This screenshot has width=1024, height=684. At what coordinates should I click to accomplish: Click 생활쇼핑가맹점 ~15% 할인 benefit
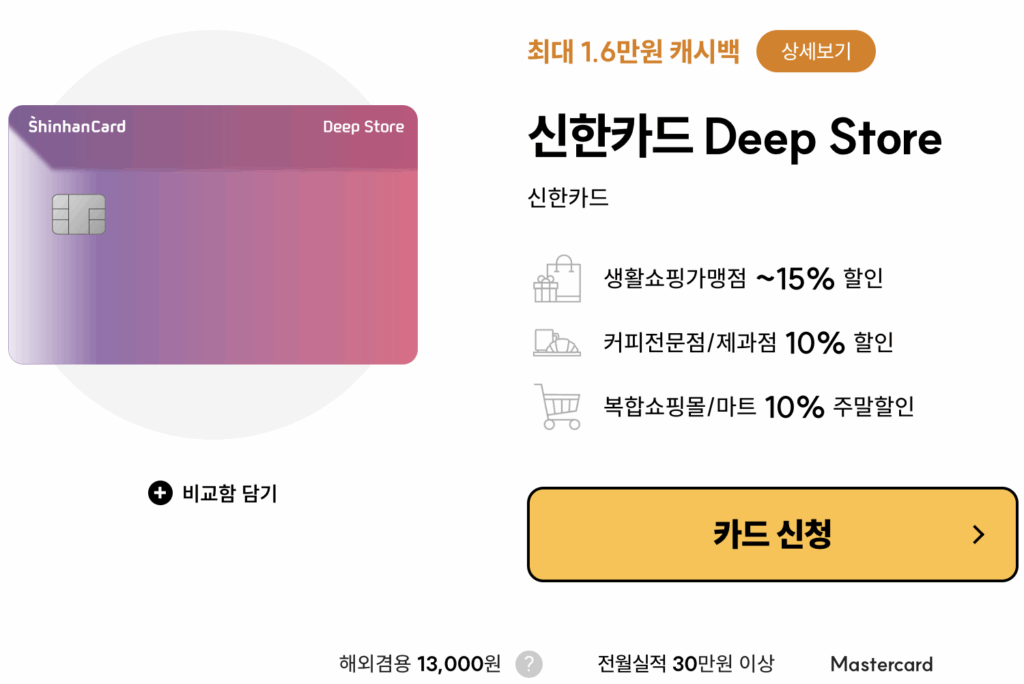[743, 279]
